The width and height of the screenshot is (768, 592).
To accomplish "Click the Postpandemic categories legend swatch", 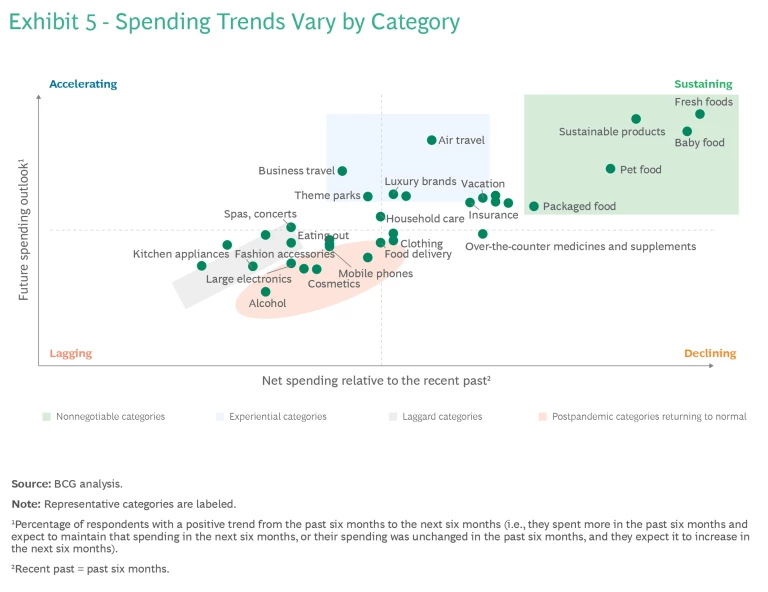I will pyautogui.click(x=542, y=416).
